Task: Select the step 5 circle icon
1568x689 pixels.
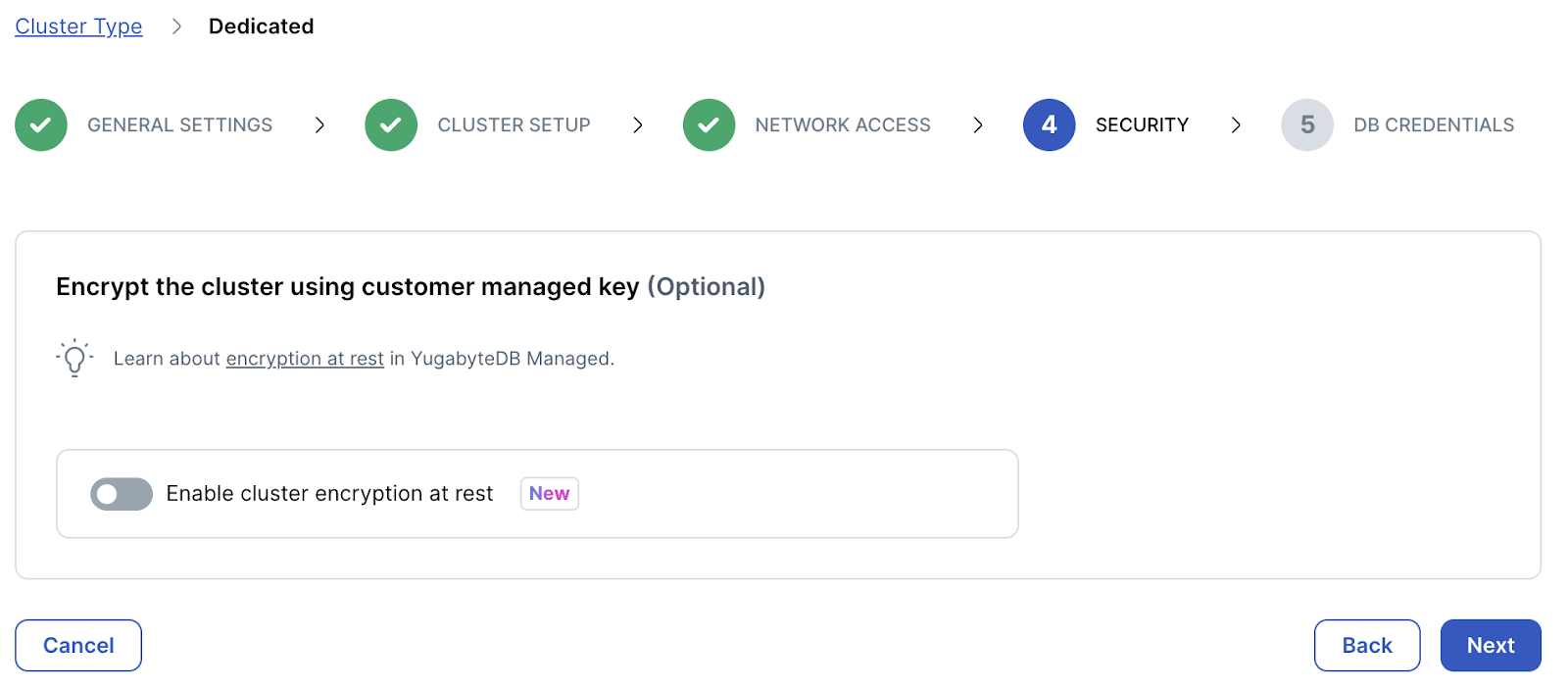Action: click(x=1307, y=124)
